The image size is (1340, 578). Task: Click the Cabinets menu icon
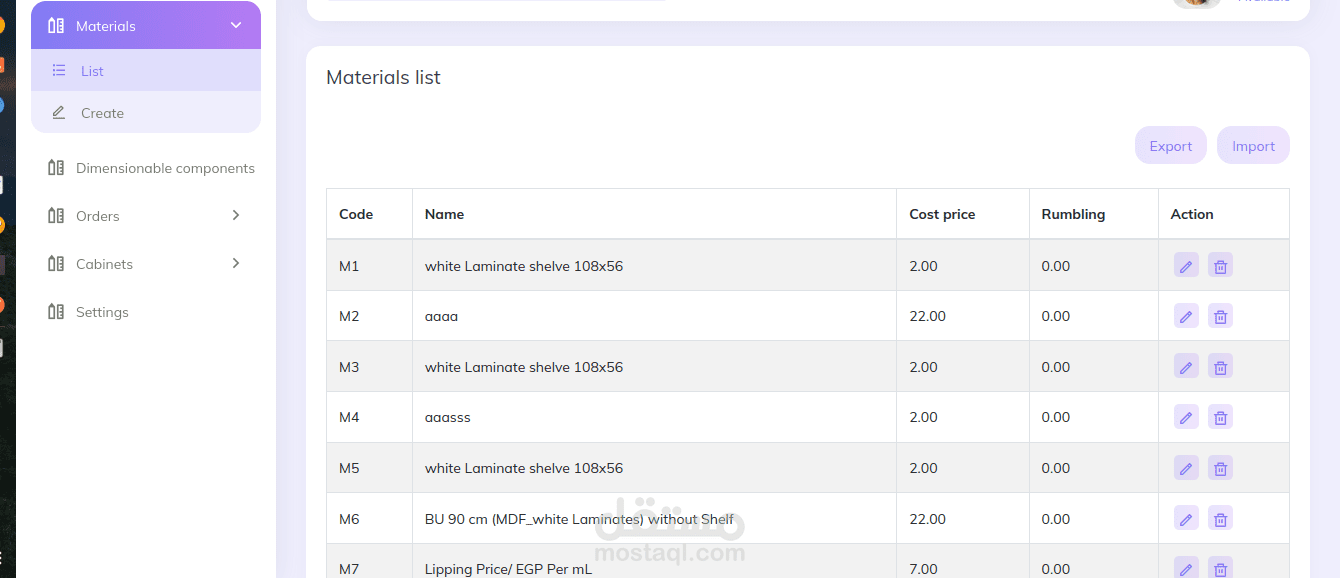56,264
